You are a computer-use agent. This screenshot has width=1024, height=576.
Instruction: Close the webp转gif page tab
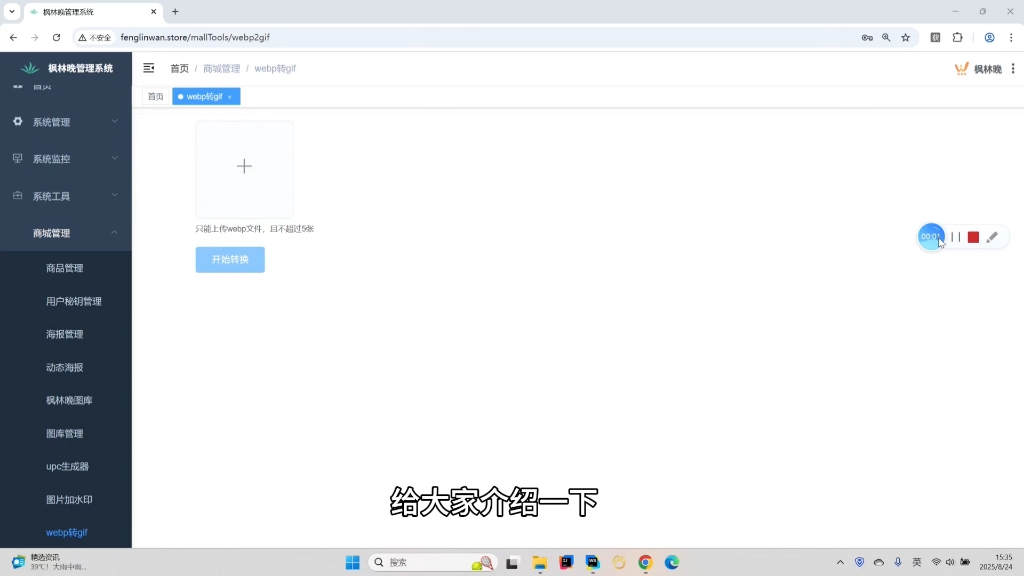coord(230,97)
